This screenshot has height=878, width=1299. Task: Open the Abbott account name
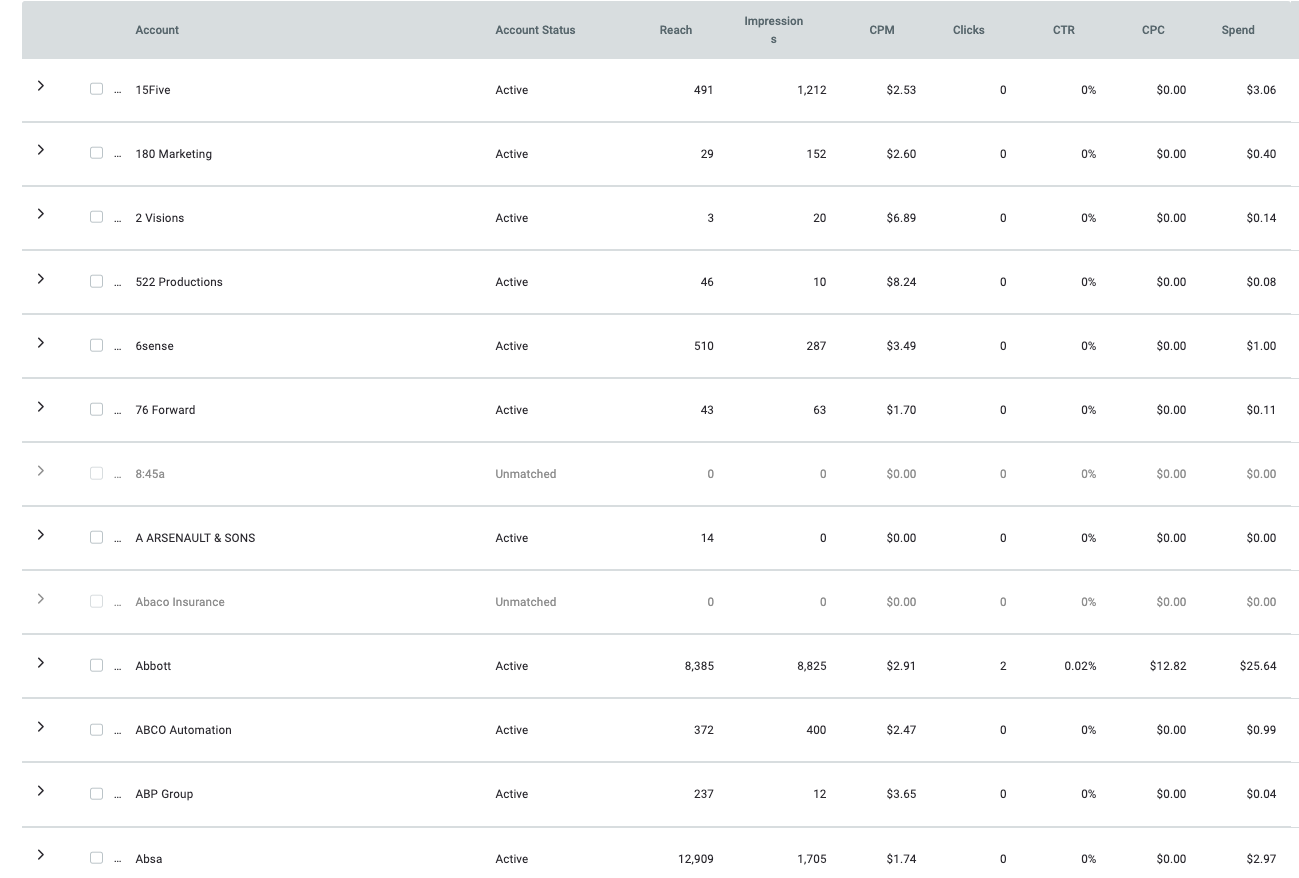click(x=153, y=666)
